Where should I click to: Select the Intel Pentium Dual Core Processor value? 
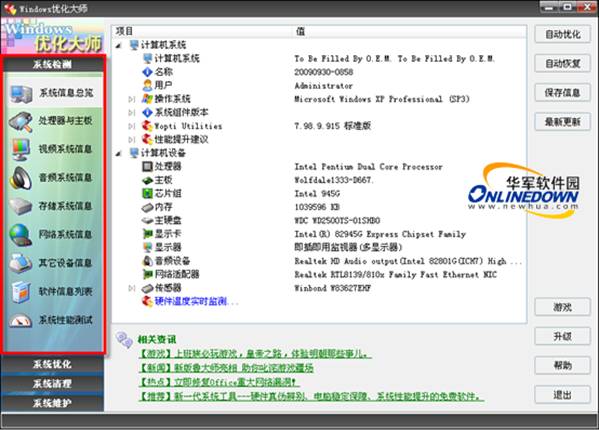tap(368, 167)
